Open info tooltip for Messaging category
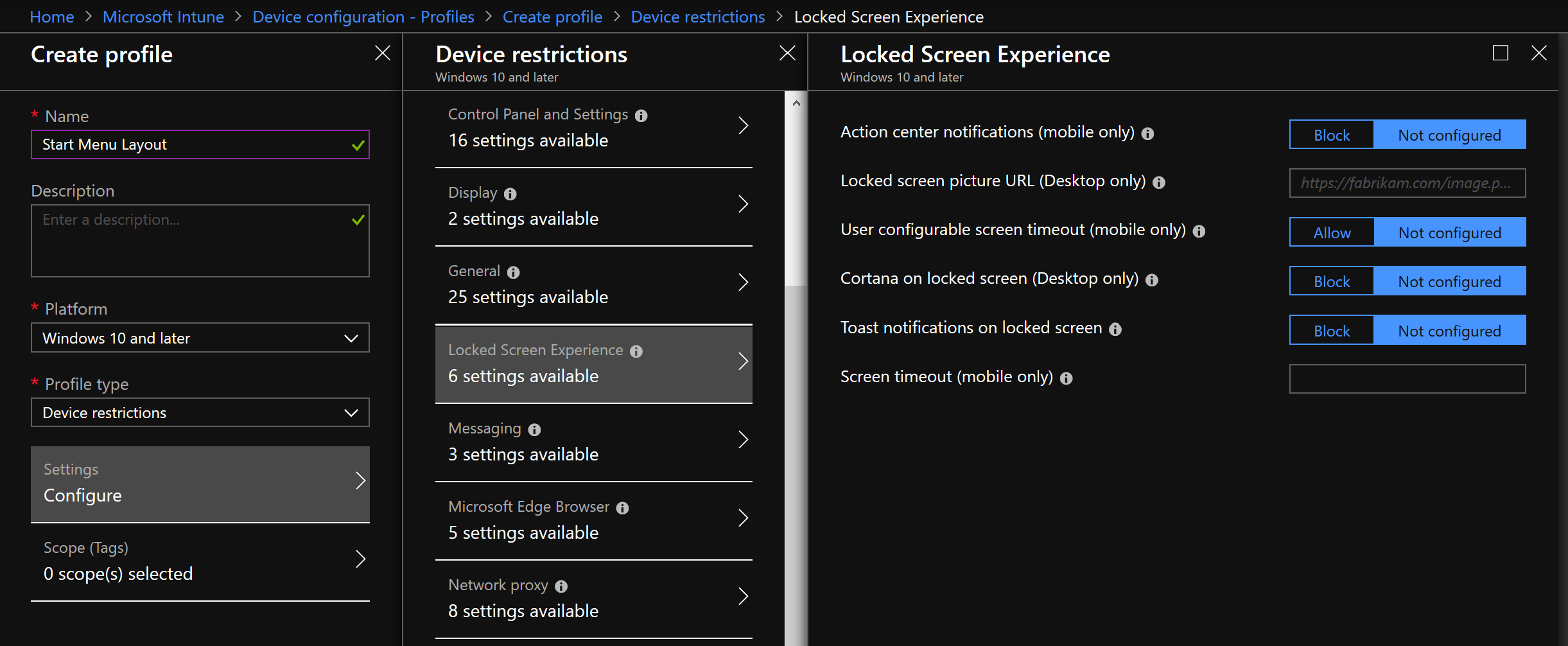The width and height of the screenshot is (1568, 646). [x=535, y=430]
